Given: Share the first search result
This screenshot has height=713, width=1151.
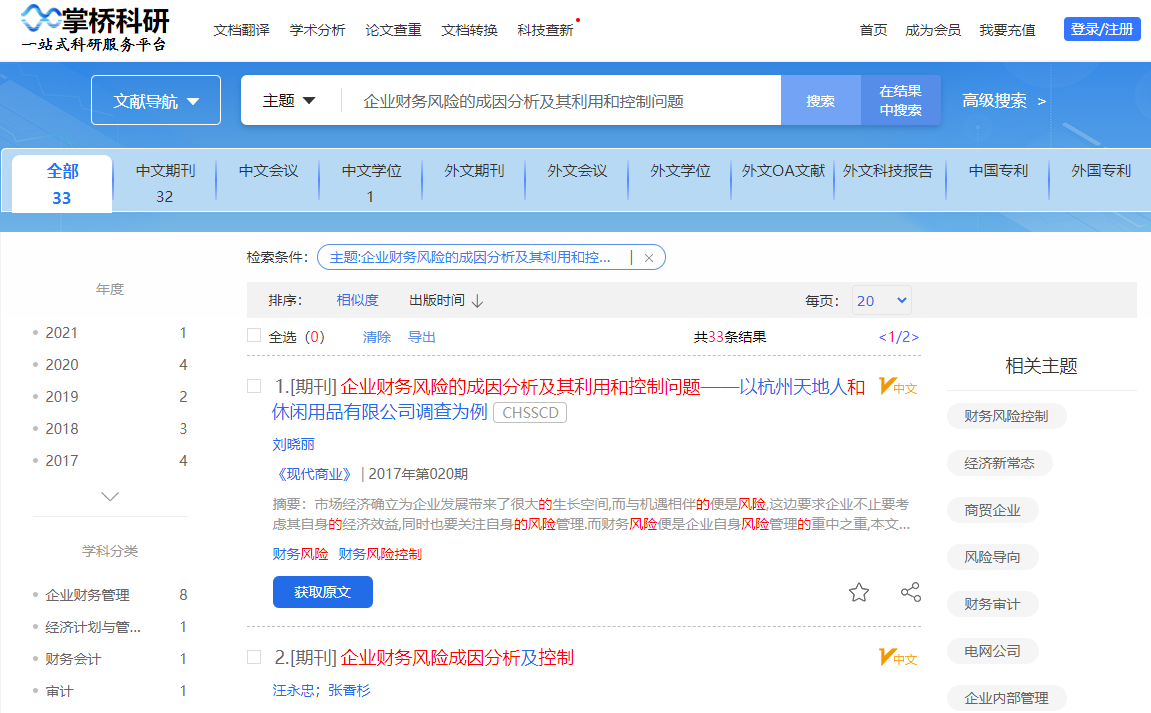Looking at the screenshot, I should [x=911, y=592].
